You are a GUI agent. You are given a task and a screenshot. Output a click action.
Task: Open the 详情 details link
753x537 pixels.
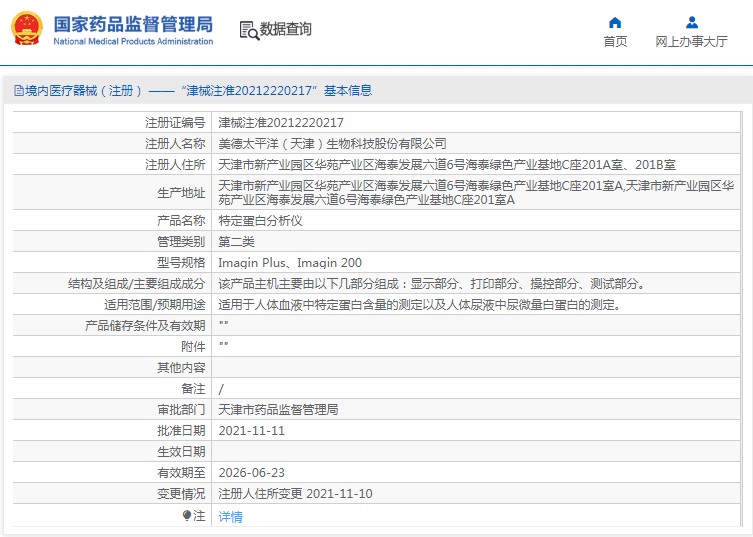(231, 517)
